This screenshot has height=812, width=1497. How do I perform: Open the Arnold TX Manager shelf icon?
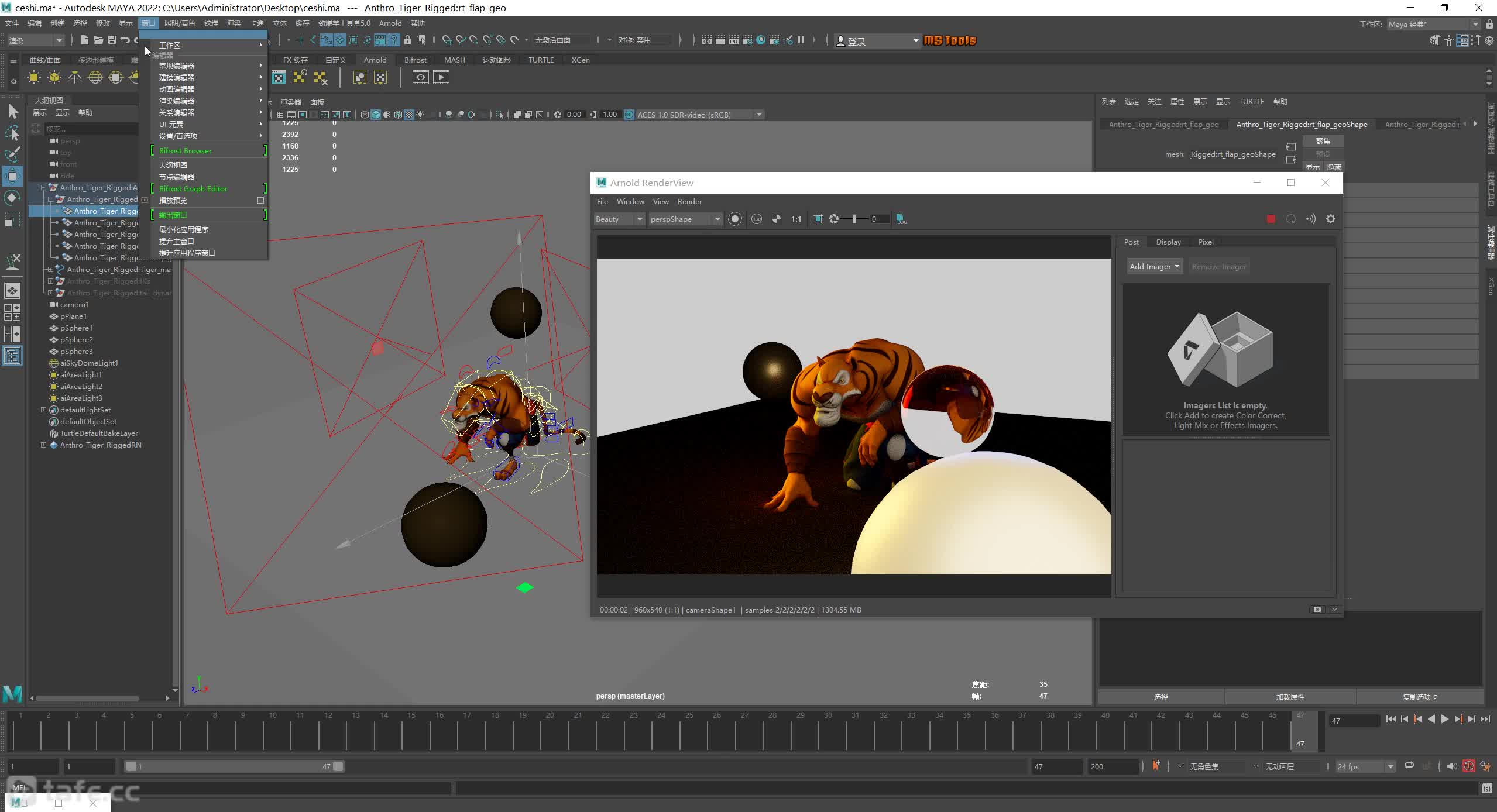tap(279, 77)
